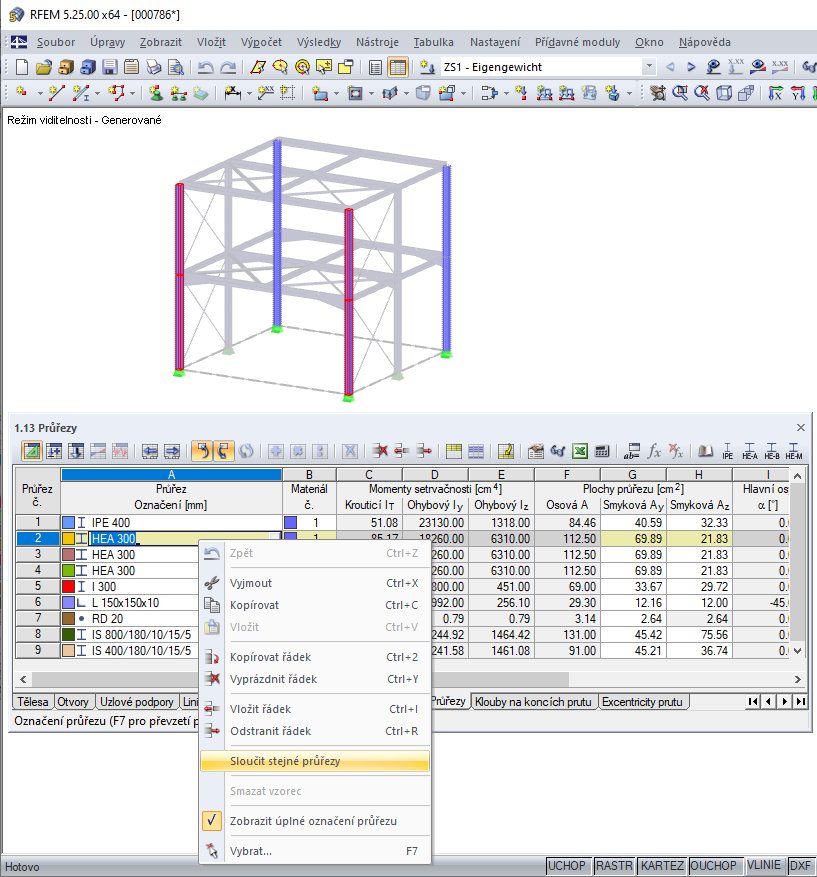
Task: Redo action in main toolbar
Action: (x=228, y=67)
